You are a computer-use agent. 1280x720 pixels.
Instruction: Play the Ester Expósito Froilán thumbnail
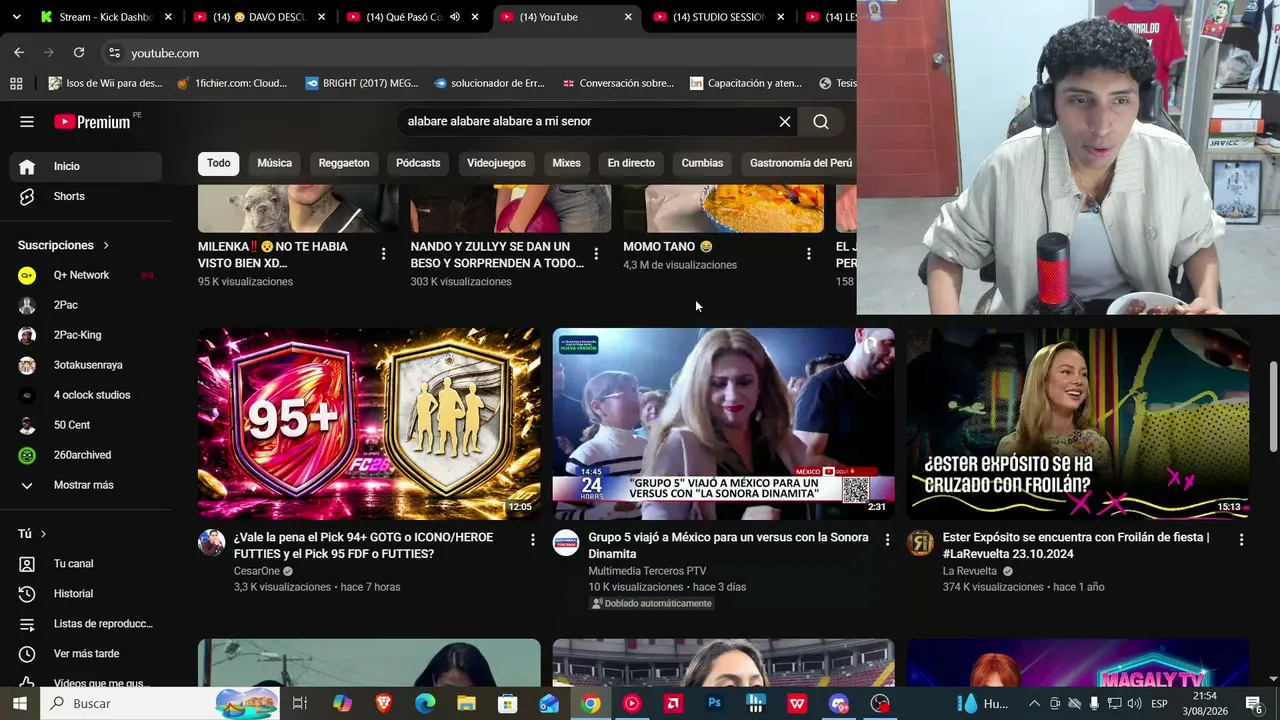click(1078, 424)
